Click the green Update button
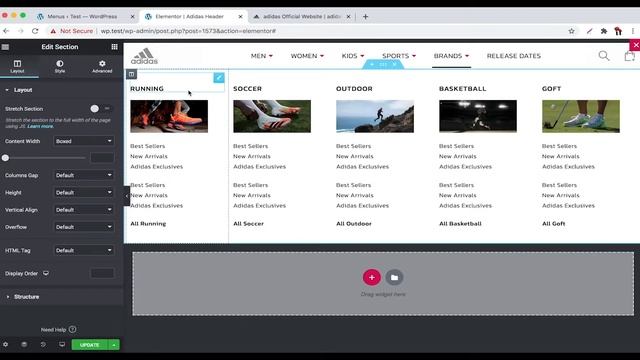This screenshot has height=360, width=640. coord(90,345)
